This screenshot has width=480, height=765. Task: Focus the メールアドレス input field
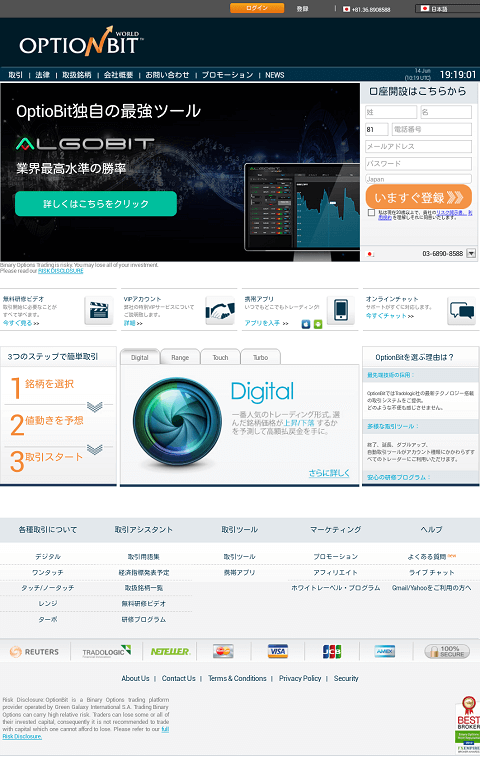419,146
